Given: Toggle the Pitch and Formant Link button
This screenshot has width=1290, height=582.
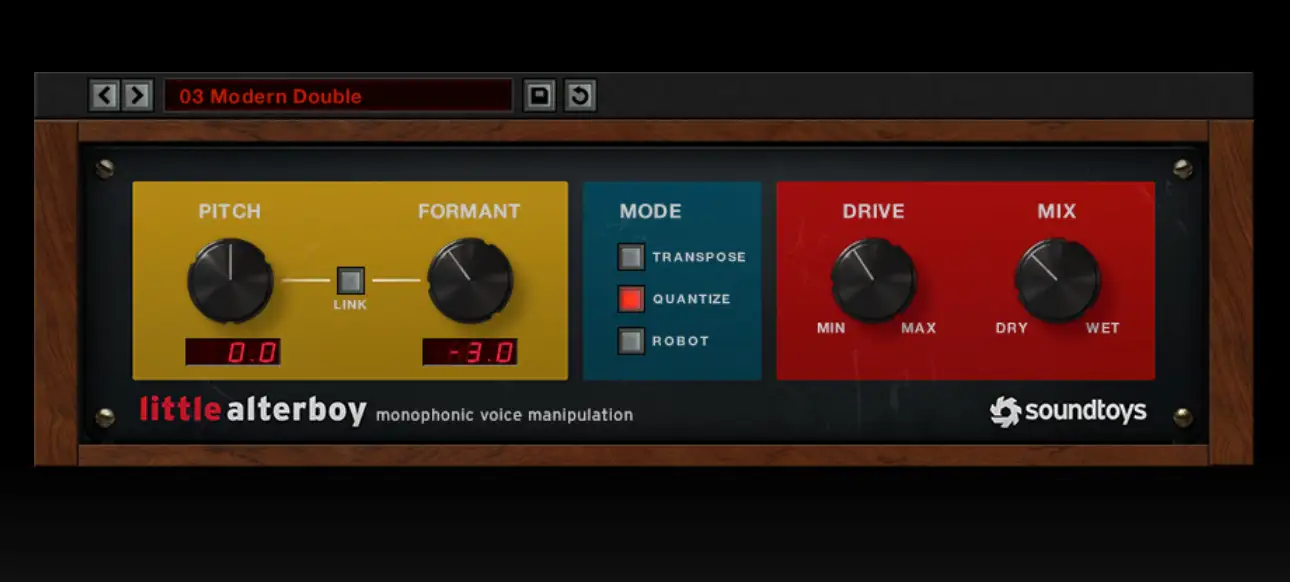Looking at the screenshot, I should coord(350,280).
